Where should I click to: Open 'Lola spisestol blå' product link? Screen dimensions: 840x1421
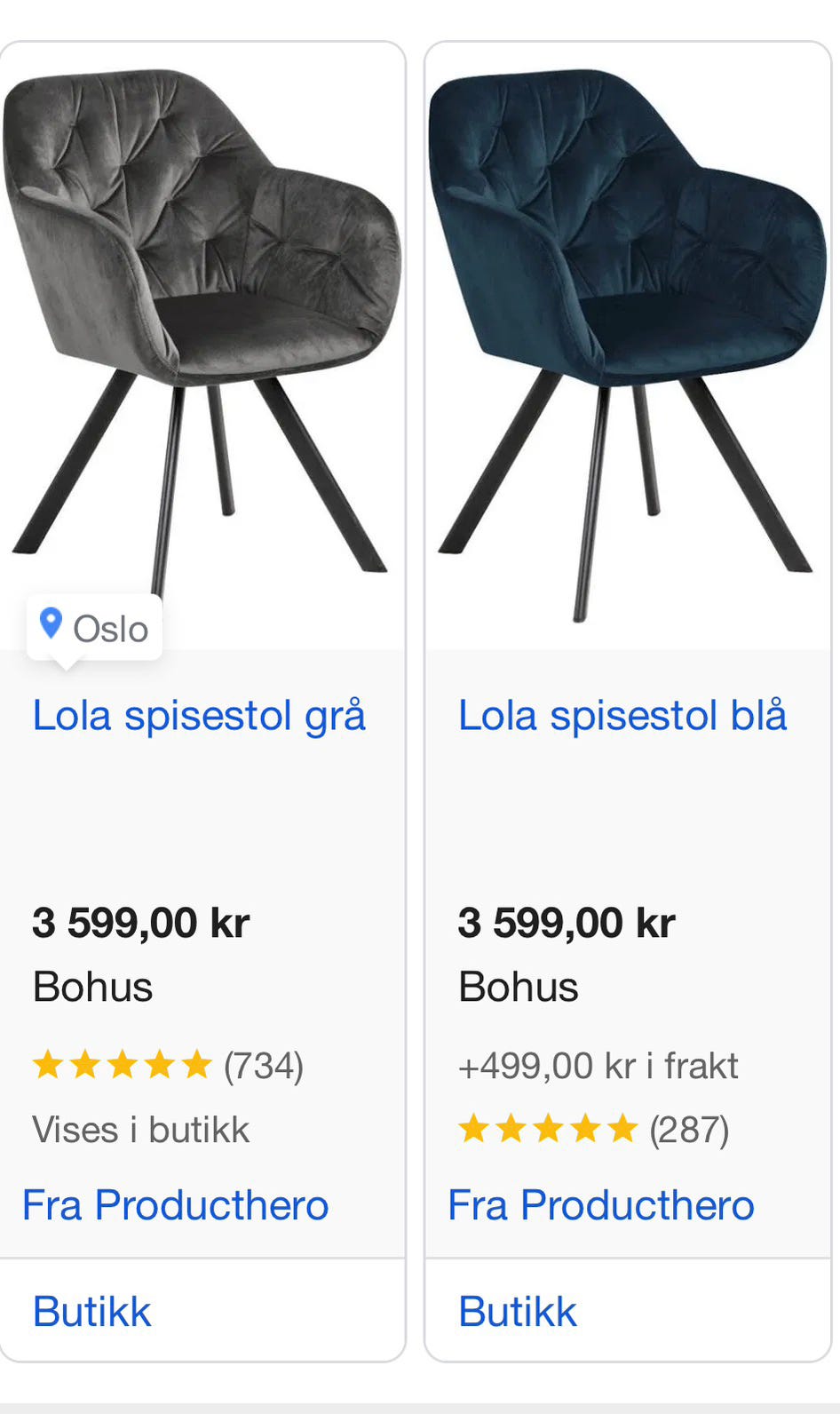(x=622, y=716)
